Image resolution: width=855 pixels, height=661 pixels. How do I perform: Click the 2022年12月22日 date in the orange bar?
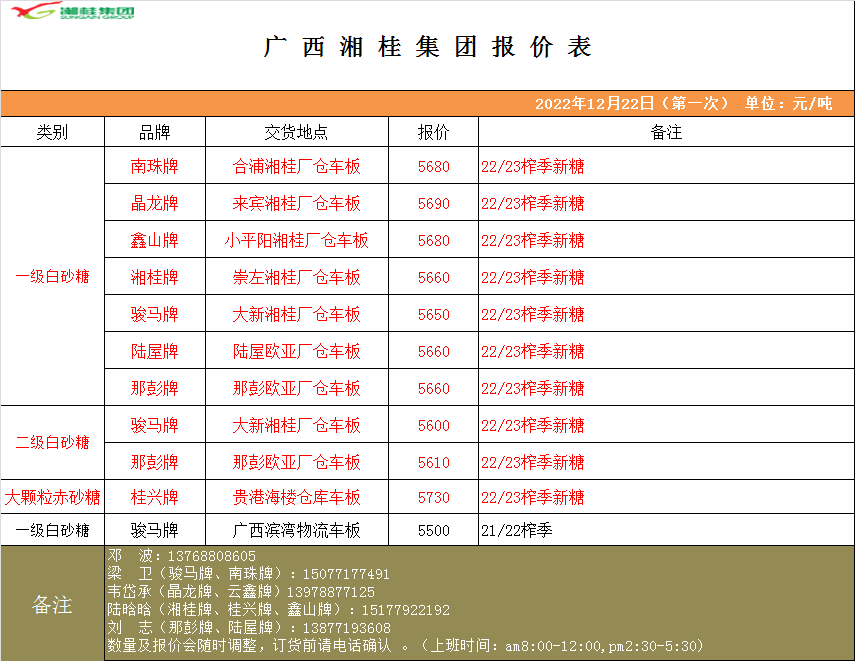[594, 104]
